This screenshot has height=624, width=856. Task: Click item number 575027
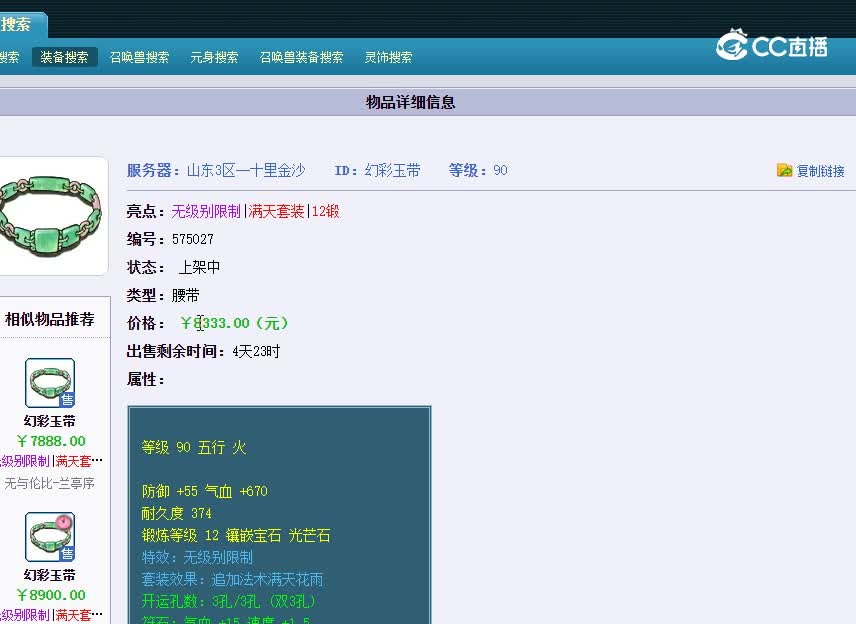click(193, 239)
